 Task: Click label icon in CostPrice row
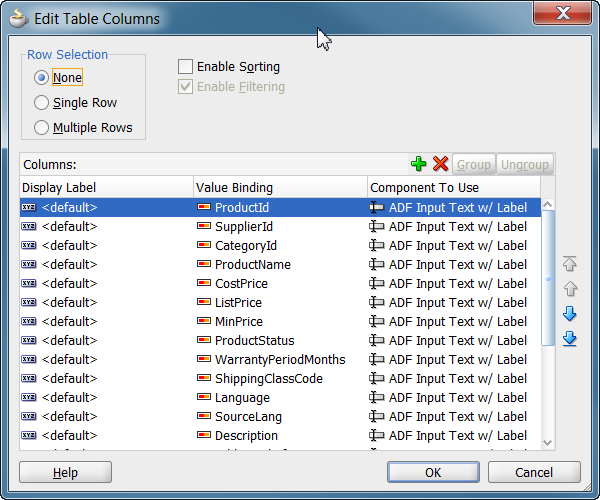tap(29, 283)
